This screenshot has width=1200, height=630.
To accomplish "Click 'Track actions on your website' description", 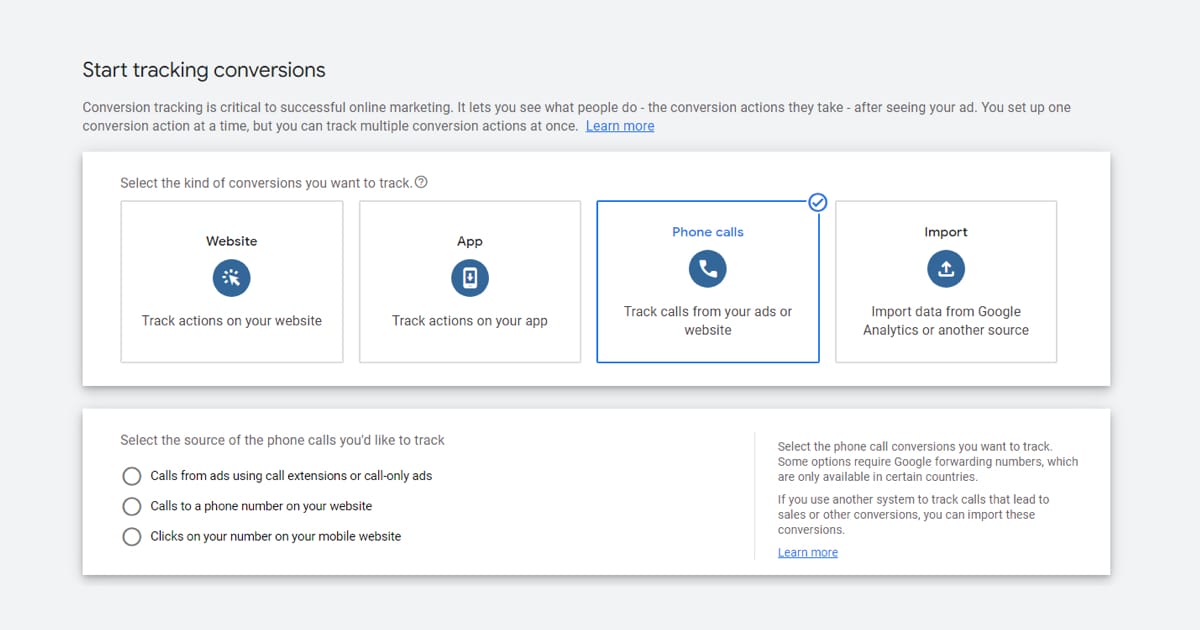I will tap(232, 321).
